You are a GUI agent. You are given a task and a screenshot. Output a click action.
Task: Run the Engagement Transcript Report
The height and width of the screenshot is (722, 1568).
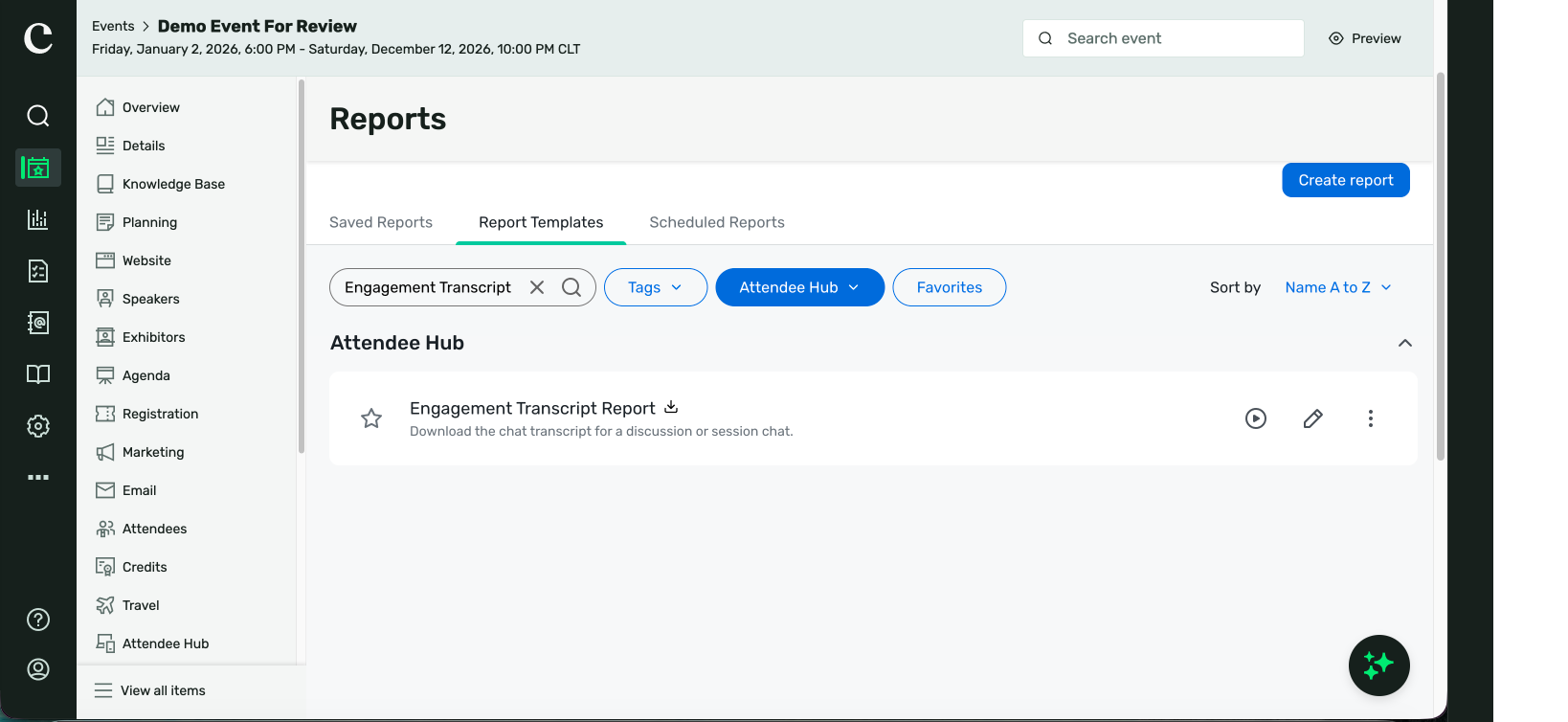tap(1256, 418)
